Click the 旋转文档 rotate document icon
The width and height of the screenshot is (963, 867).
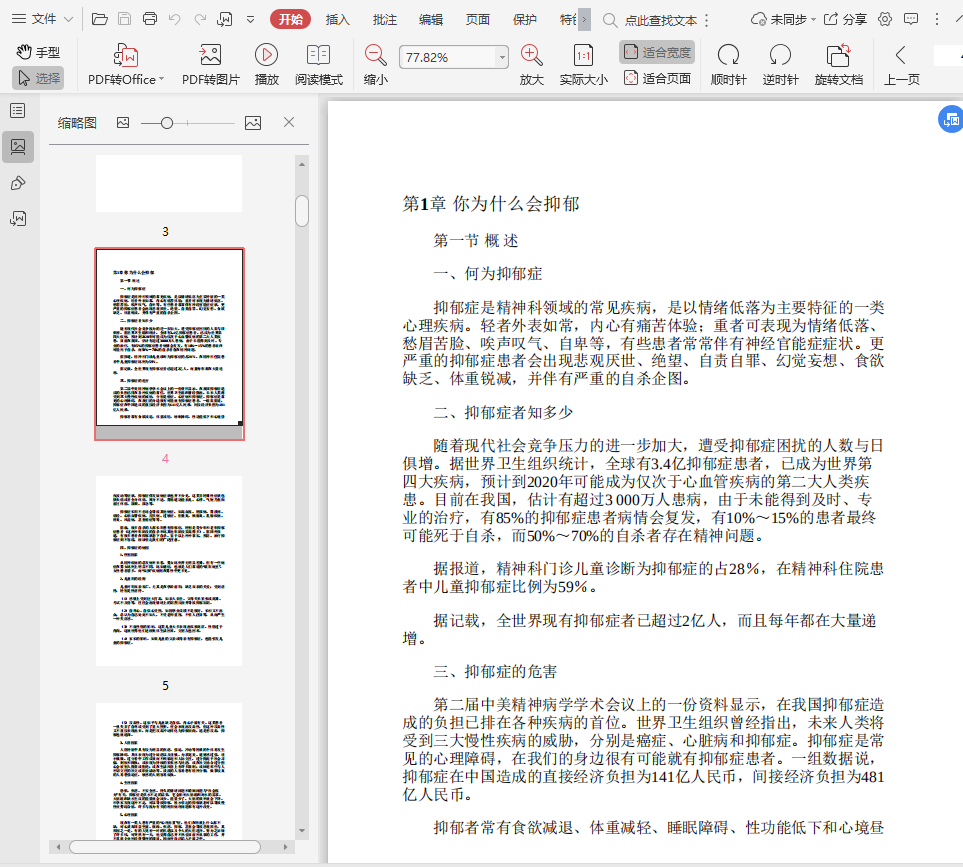coord(838,56)
